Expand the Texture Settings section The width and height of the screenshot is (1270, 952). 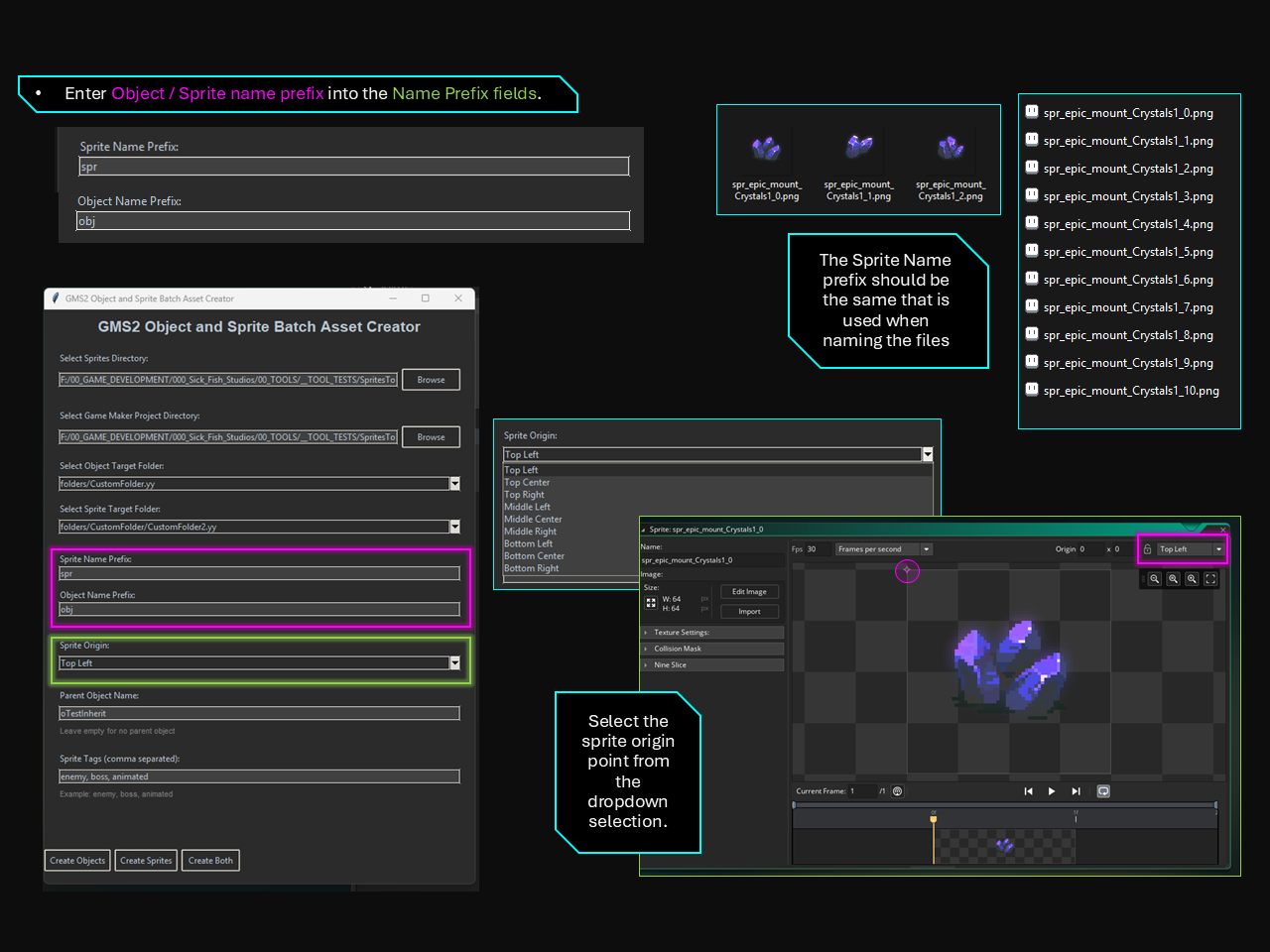pyautogui.click(x=713, y=633)
